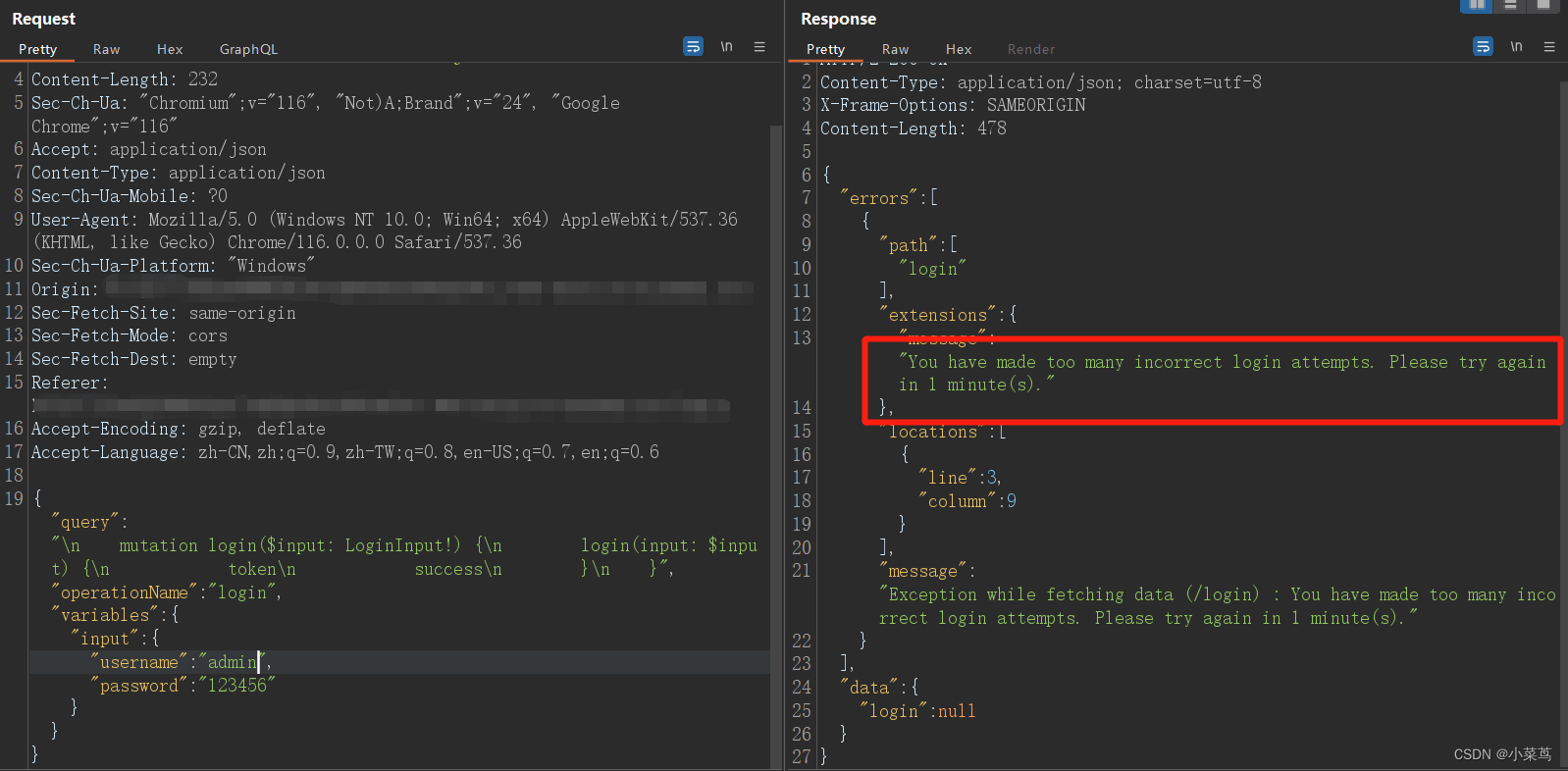
Task: Click the "variables":{ line in request
Action: pos(116,615)
